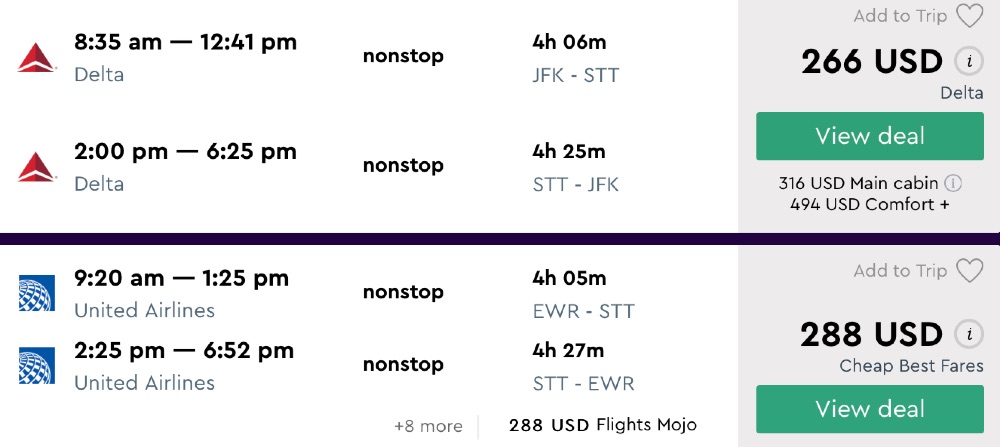Screen dimensions: 1000x447
Task: Open 288 USD Flights Mojo offer
Action: click(602, 425)
